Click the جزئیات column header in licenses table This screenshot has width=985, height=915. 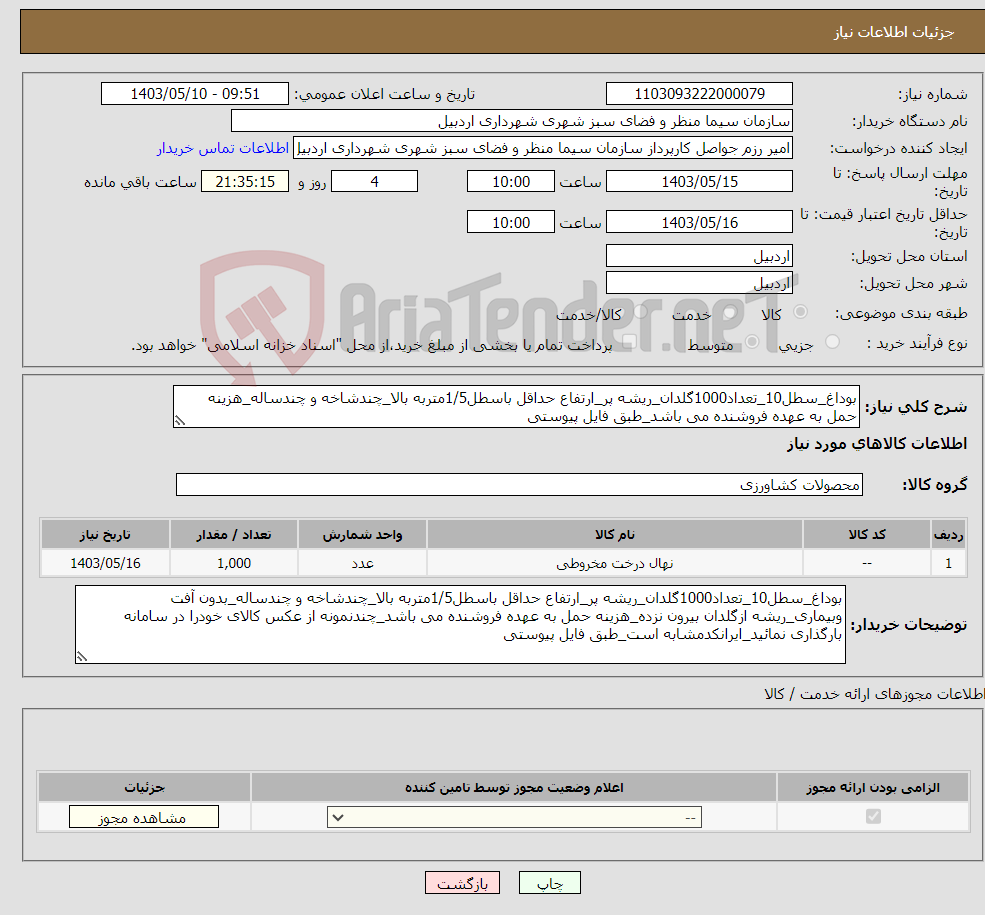[x=144, y=787]
